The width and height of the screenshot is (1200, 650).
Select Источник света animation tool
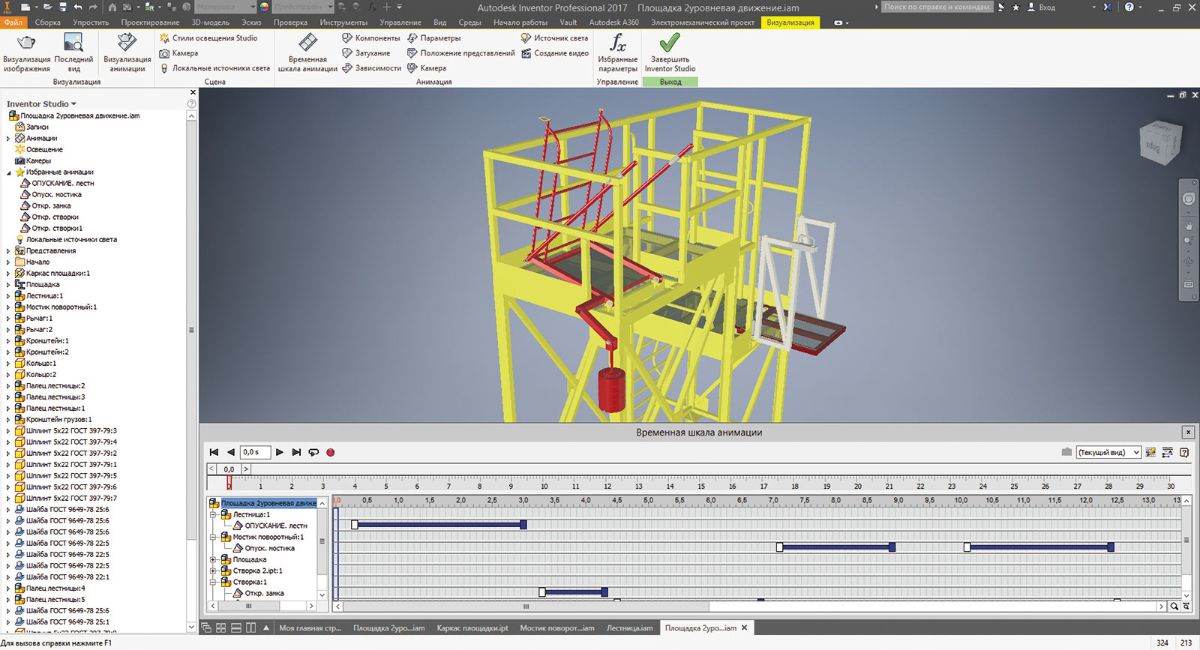(554, 38)
